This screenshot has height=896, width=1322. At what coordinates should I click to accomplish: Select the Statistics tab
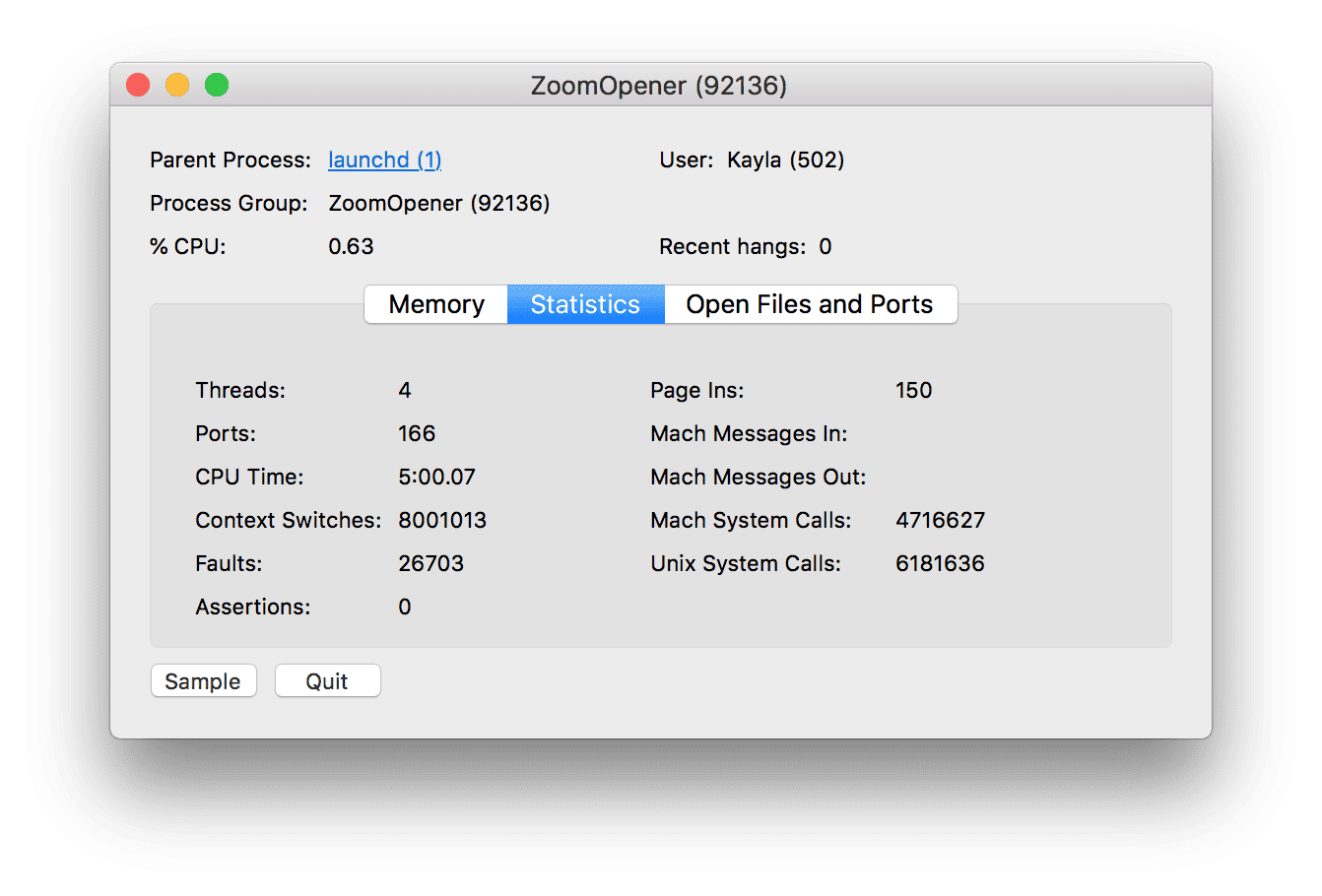585,304
